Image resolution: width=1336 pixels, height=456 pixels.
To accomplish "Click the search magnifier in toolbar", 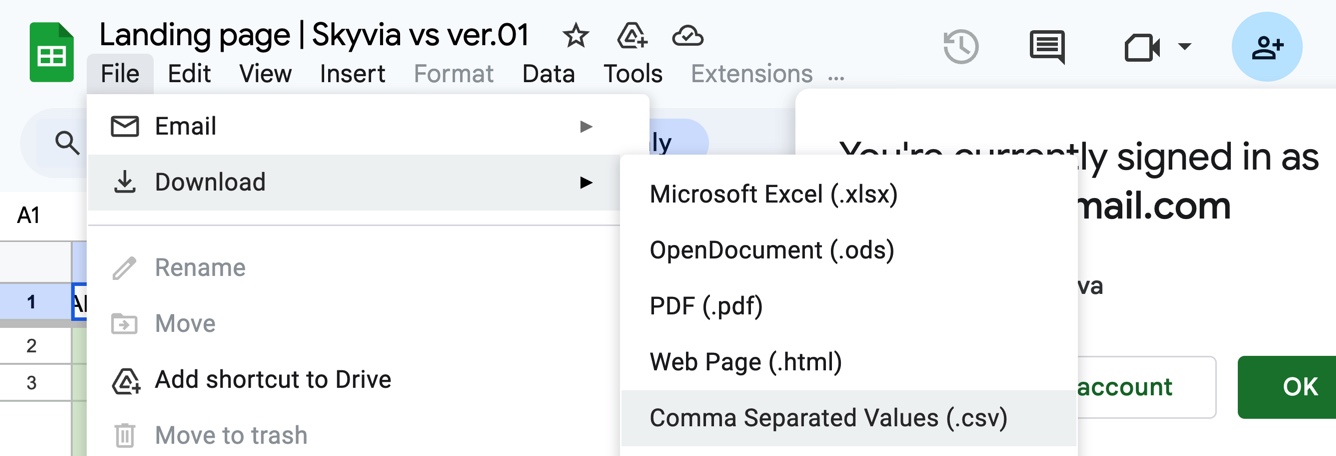I will 67,142.
